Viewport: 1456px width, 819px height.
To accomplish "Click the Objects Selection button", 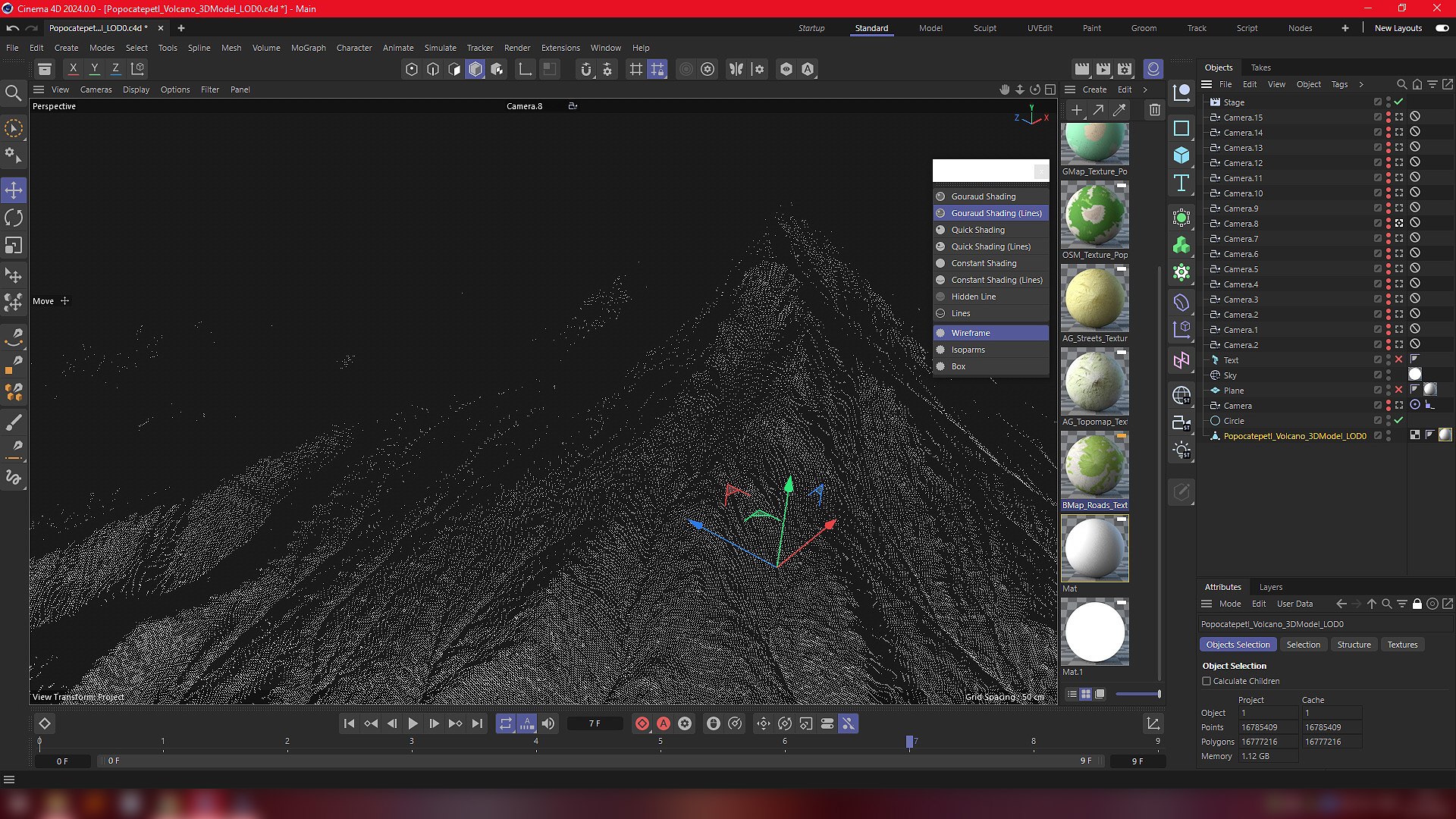I will pos(1238,645).
